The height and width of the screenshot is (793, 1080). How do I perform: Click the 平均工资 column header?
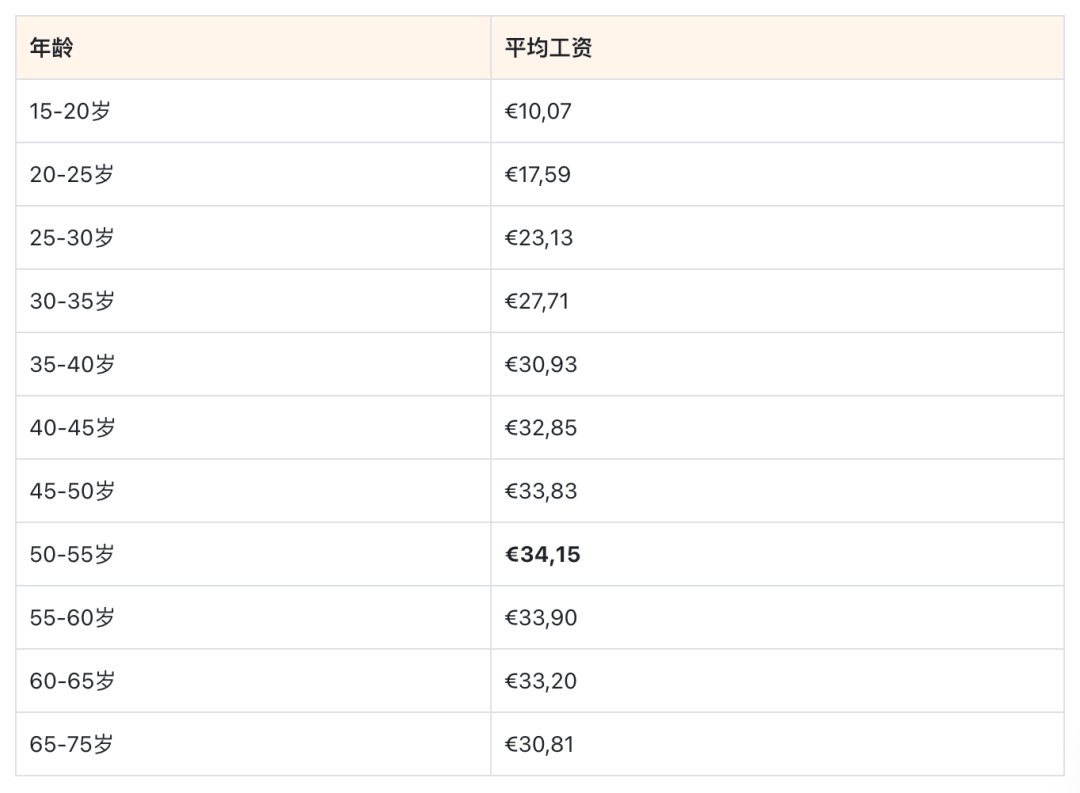tap(548, 48)
